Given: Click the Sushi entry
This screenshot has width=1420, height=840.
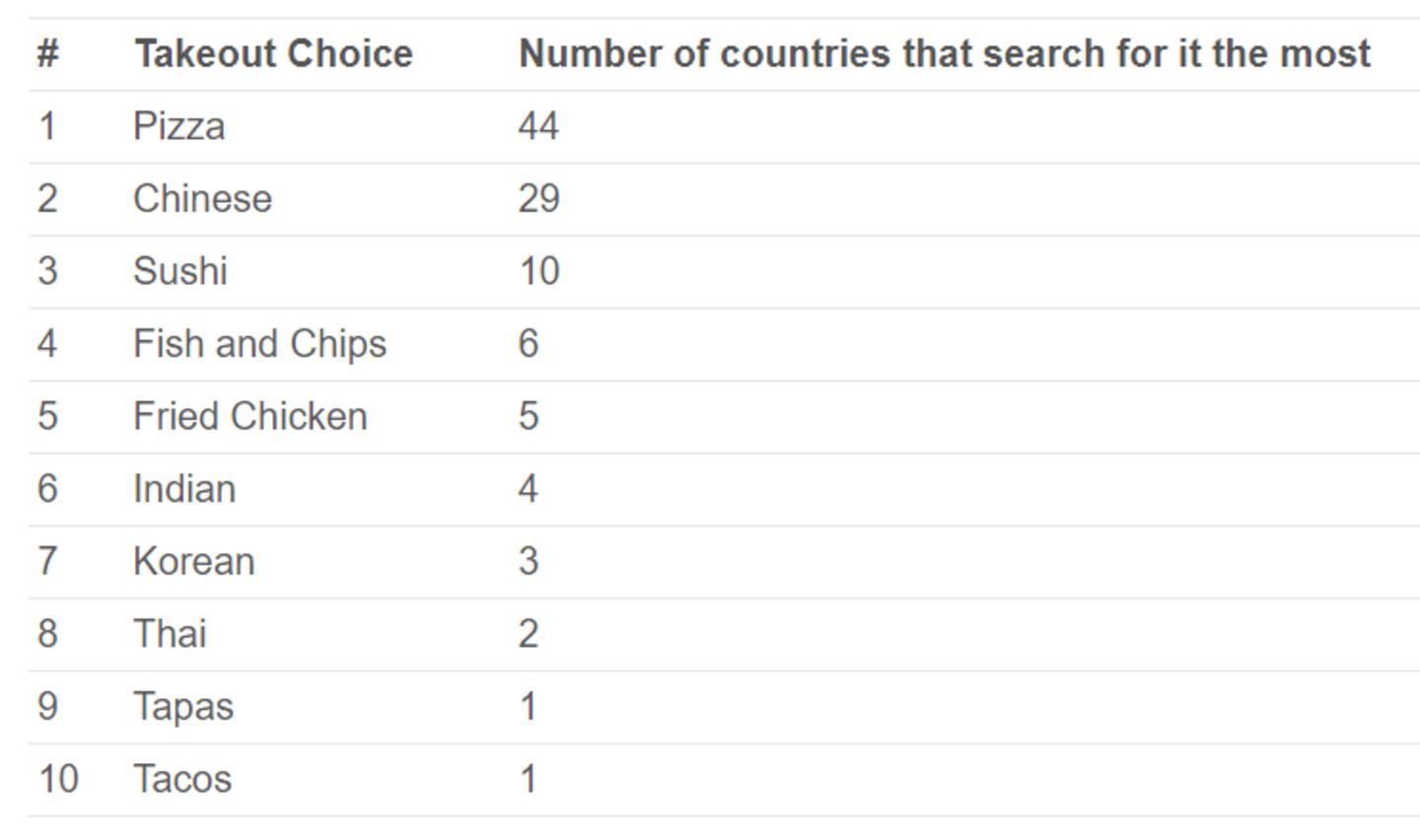Looking at the screenshot, I should [180, 271].
